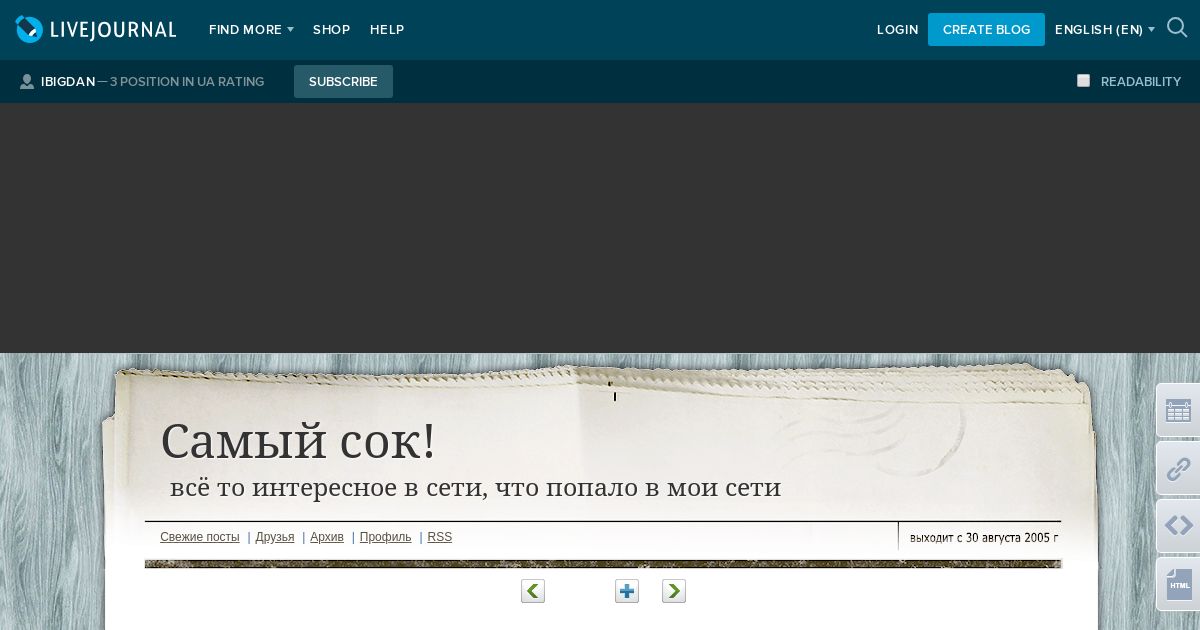Screen dimensions: 1200x630
Task: Open the Help menu item
Action: pos(387,30)
